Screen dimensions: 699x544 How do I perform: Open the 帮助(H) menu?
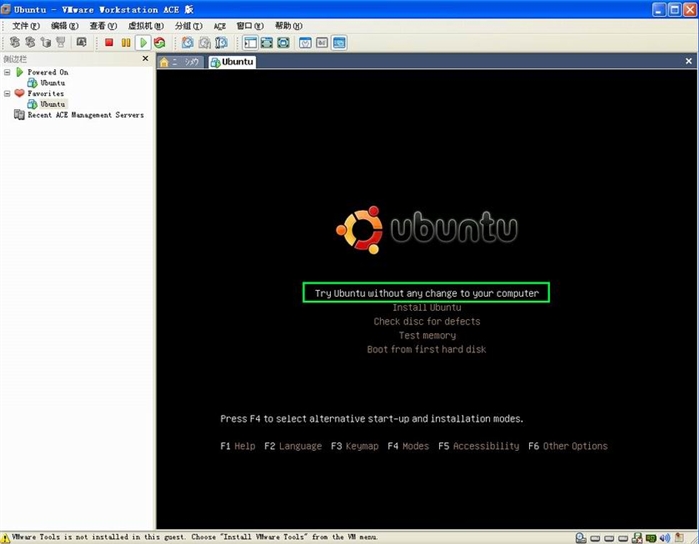click(289, 26)
